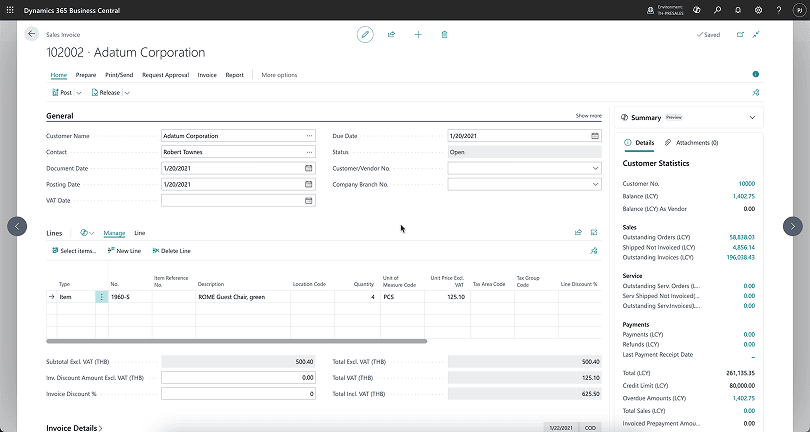Open Outstanding Orders value 58,838.03
Screen dimensions: 810x432
pyautogui.click(x=742, y=237)
